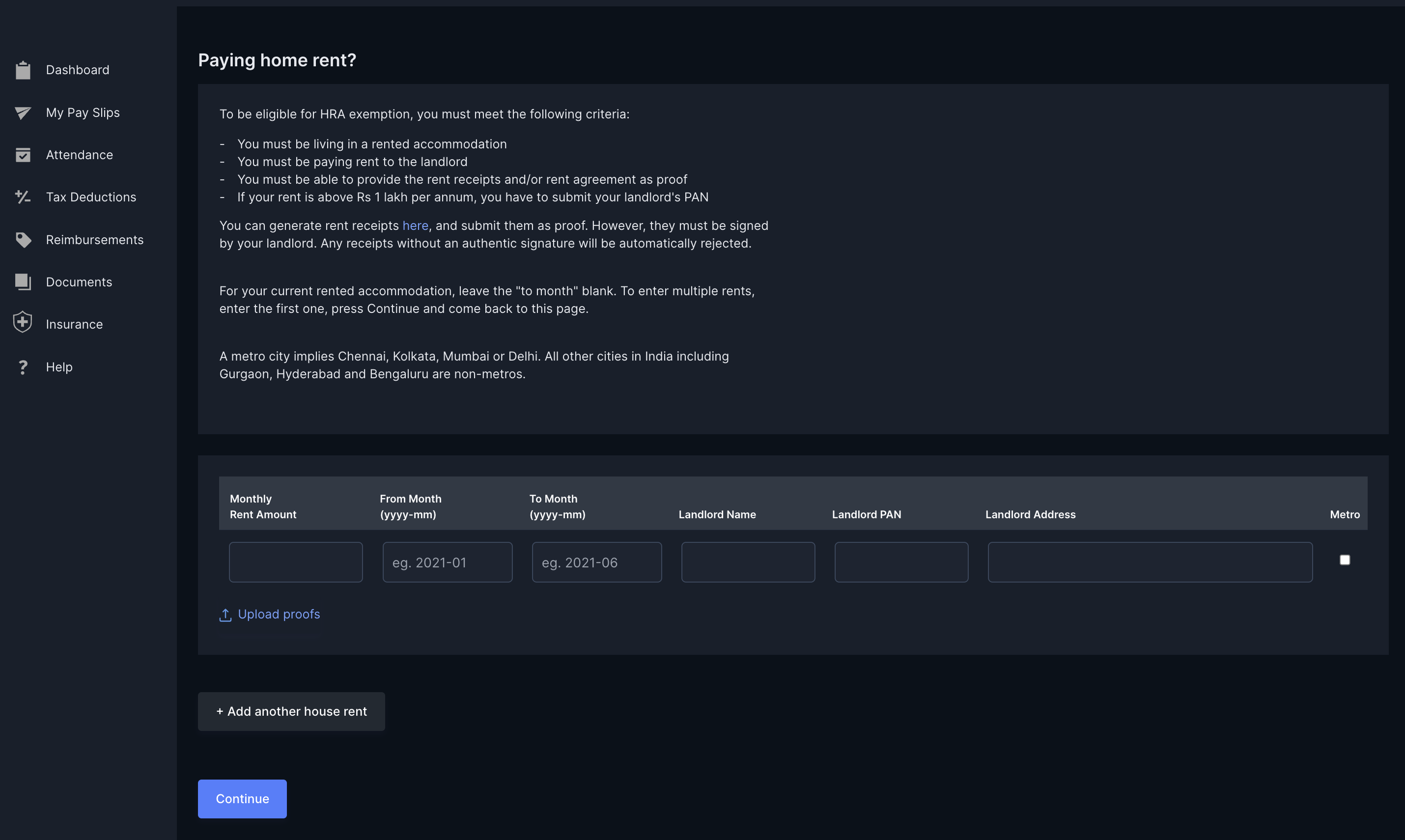
Task: Select From Month input field
Action: (447, 562)
